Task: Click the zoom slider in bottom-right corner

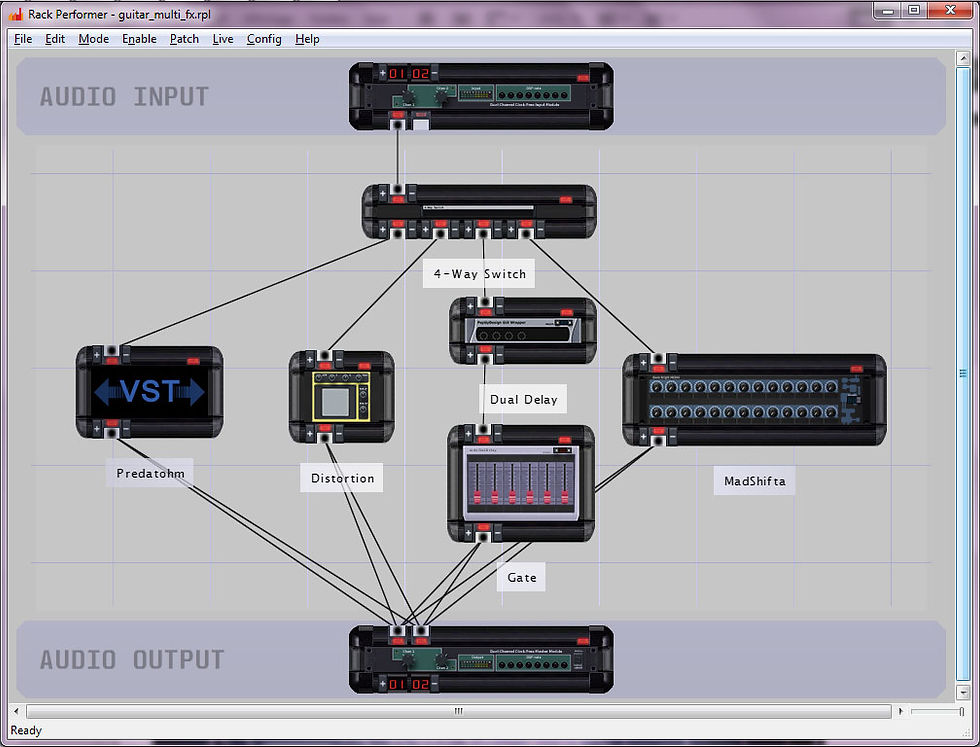Action: point(937,711)
